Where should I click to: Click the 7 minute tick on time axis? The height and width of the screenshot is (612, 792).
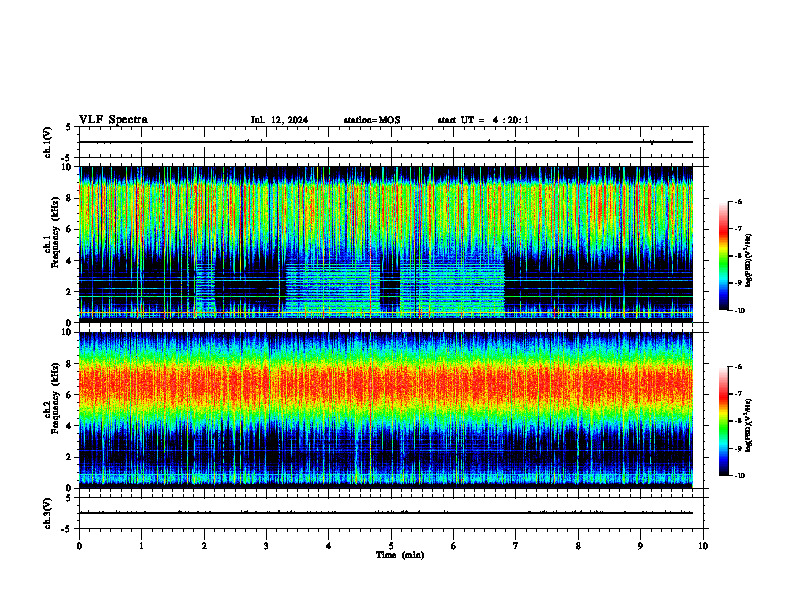[x=516, y=546]
